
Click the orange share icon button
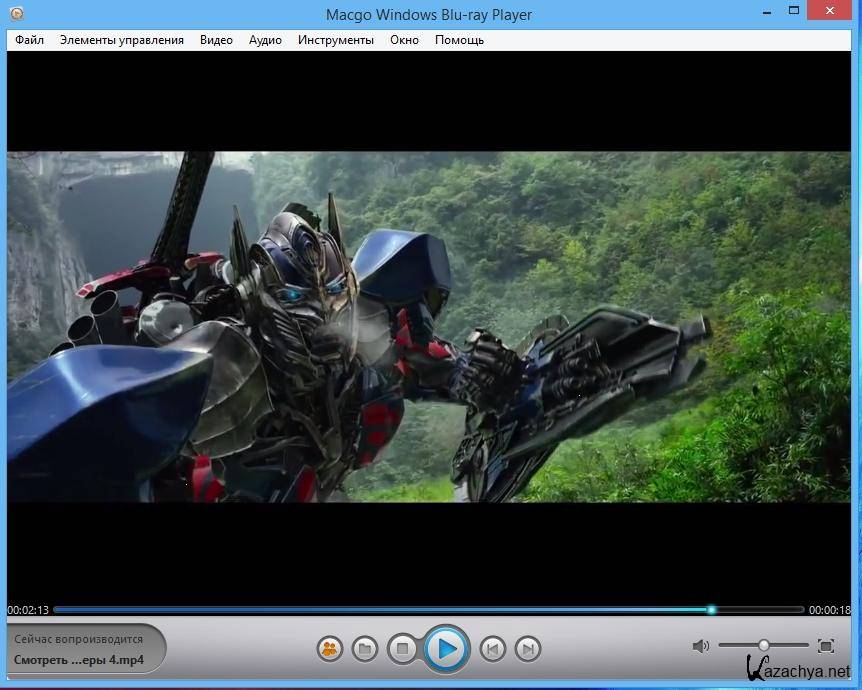329,649
